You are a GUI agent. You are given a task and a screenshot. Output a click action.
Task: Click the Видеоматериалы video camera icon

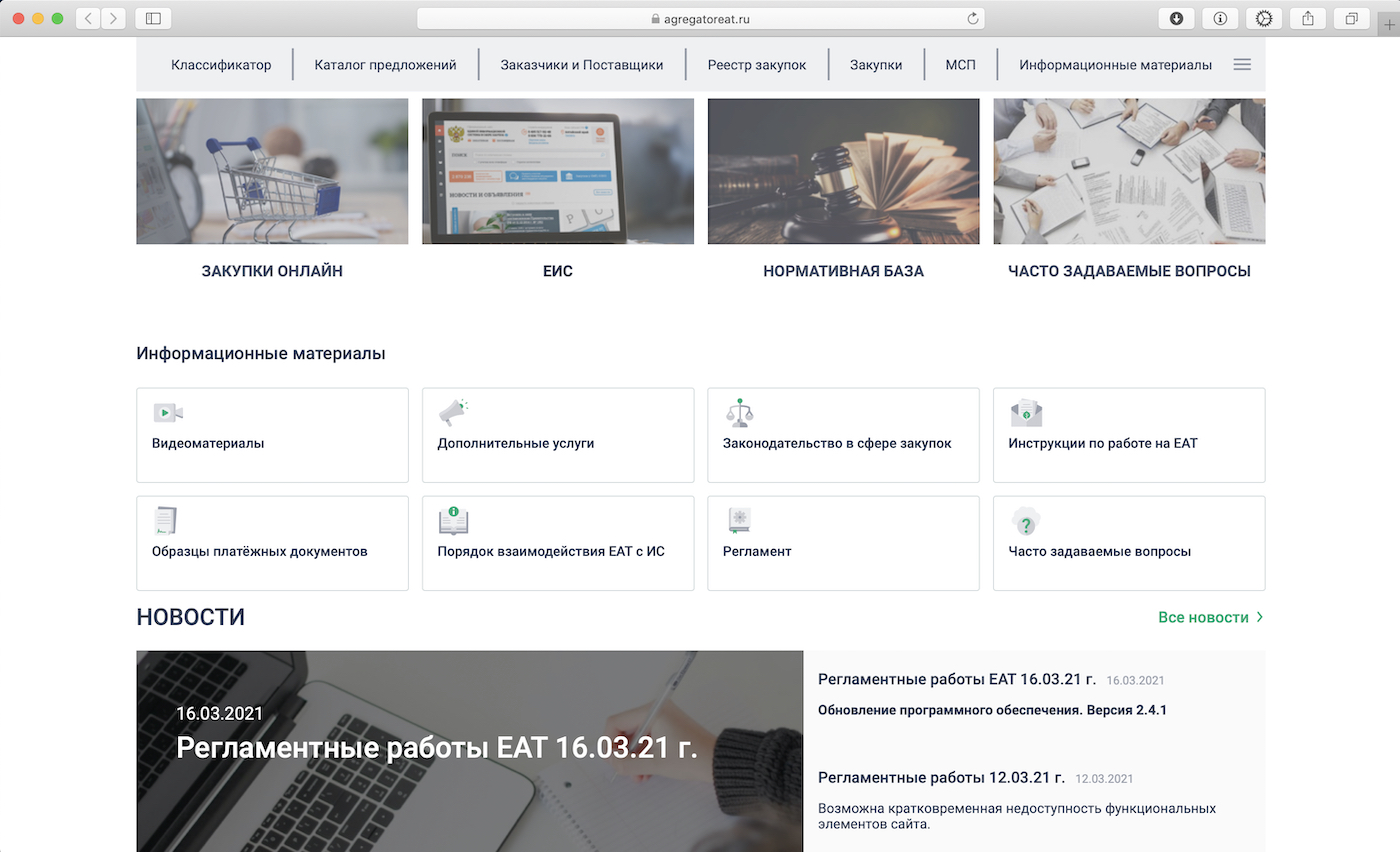[167, 413]
